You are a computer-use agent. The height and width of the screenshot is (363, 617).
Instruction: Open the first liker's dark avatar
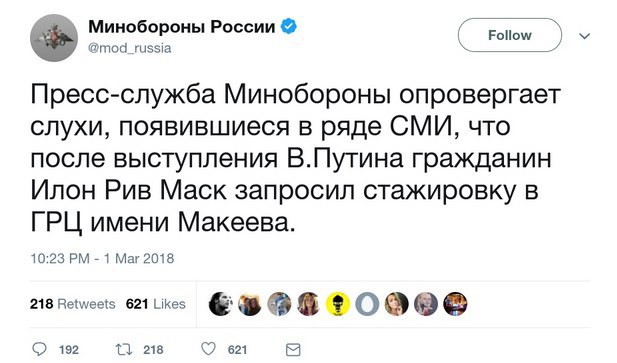tap(220, 304)
